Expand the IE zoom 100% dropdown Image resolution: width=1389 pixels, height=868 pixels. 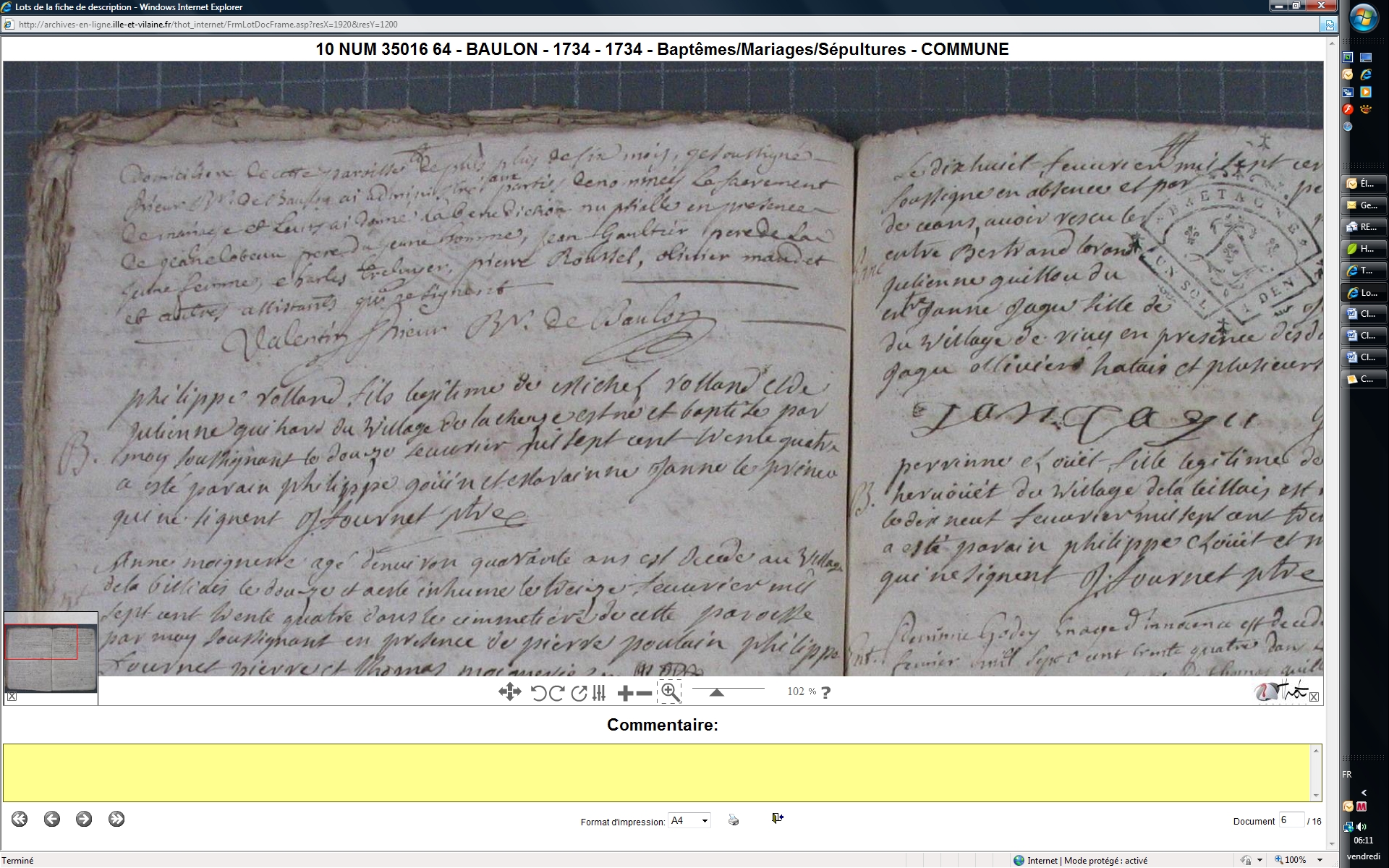pyautogui.click(x=1320, y=860)
